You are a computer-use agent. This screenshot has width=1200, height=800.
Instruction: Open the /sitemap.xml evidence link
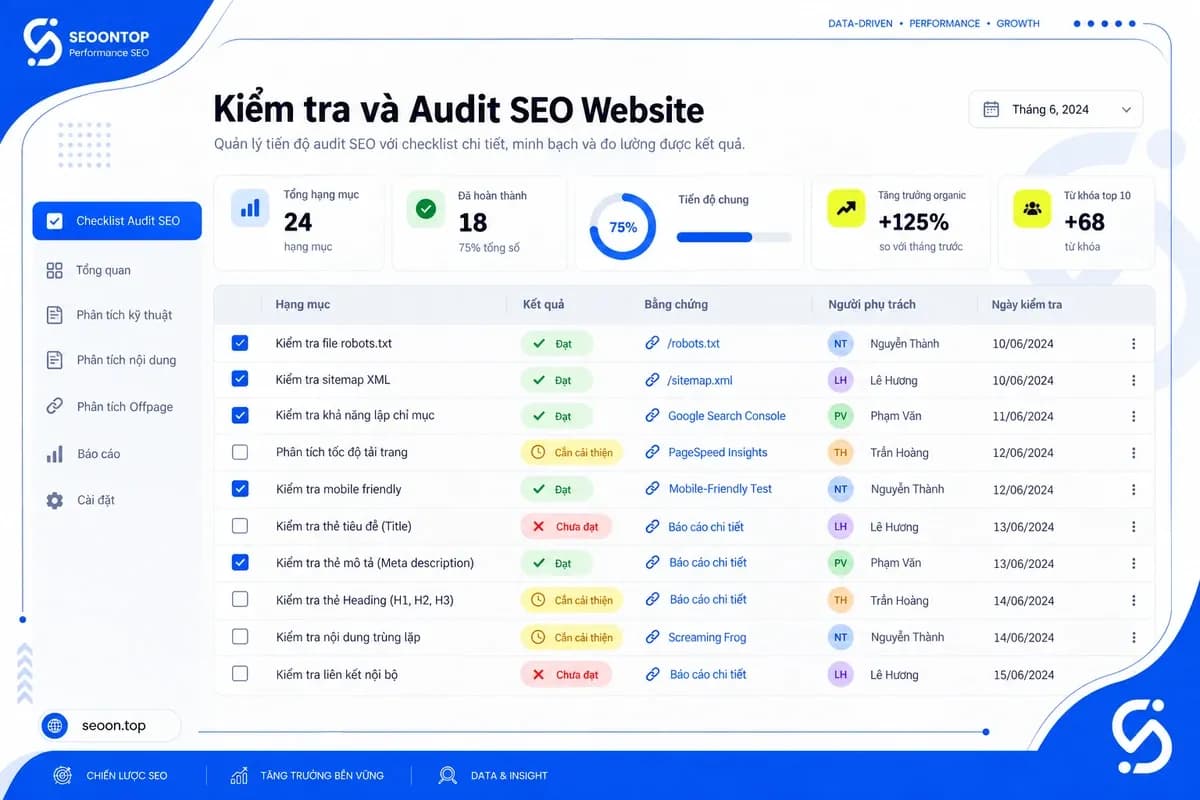pos(700,381)
